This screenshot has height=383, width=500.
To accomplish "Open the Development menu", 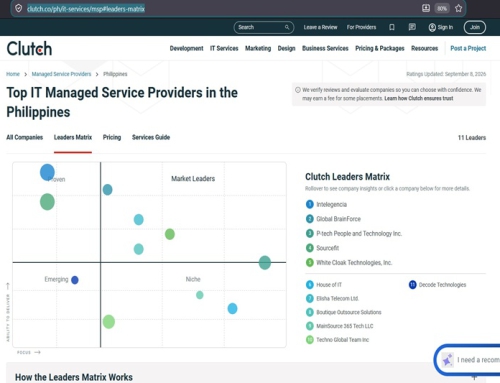I will pyautogui.click(x=186, y=48).
